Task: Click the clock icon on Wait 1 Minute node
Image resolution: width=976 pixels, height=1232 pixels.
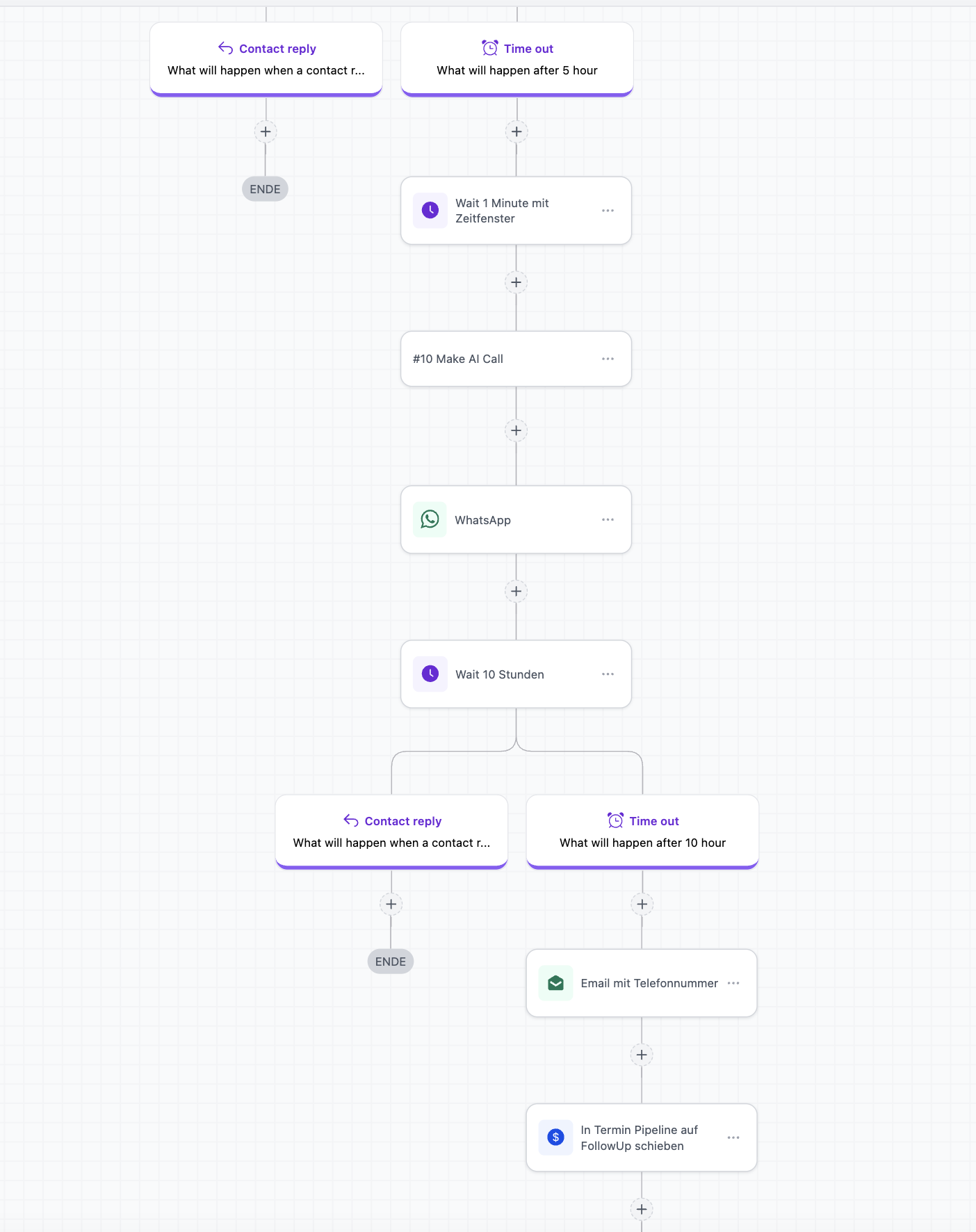Action: 430,211
